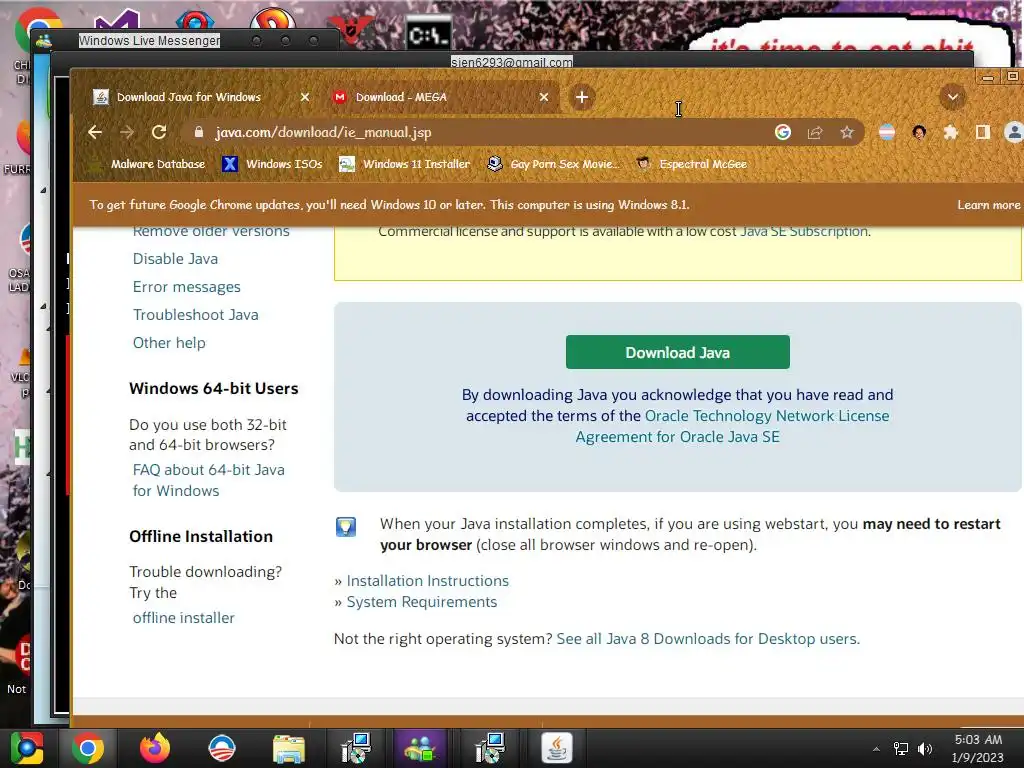Open the Error messages link
Image resolution: width=1024 pixels, height=768 pixels.
pyautogui.click(x=186, y=287)
